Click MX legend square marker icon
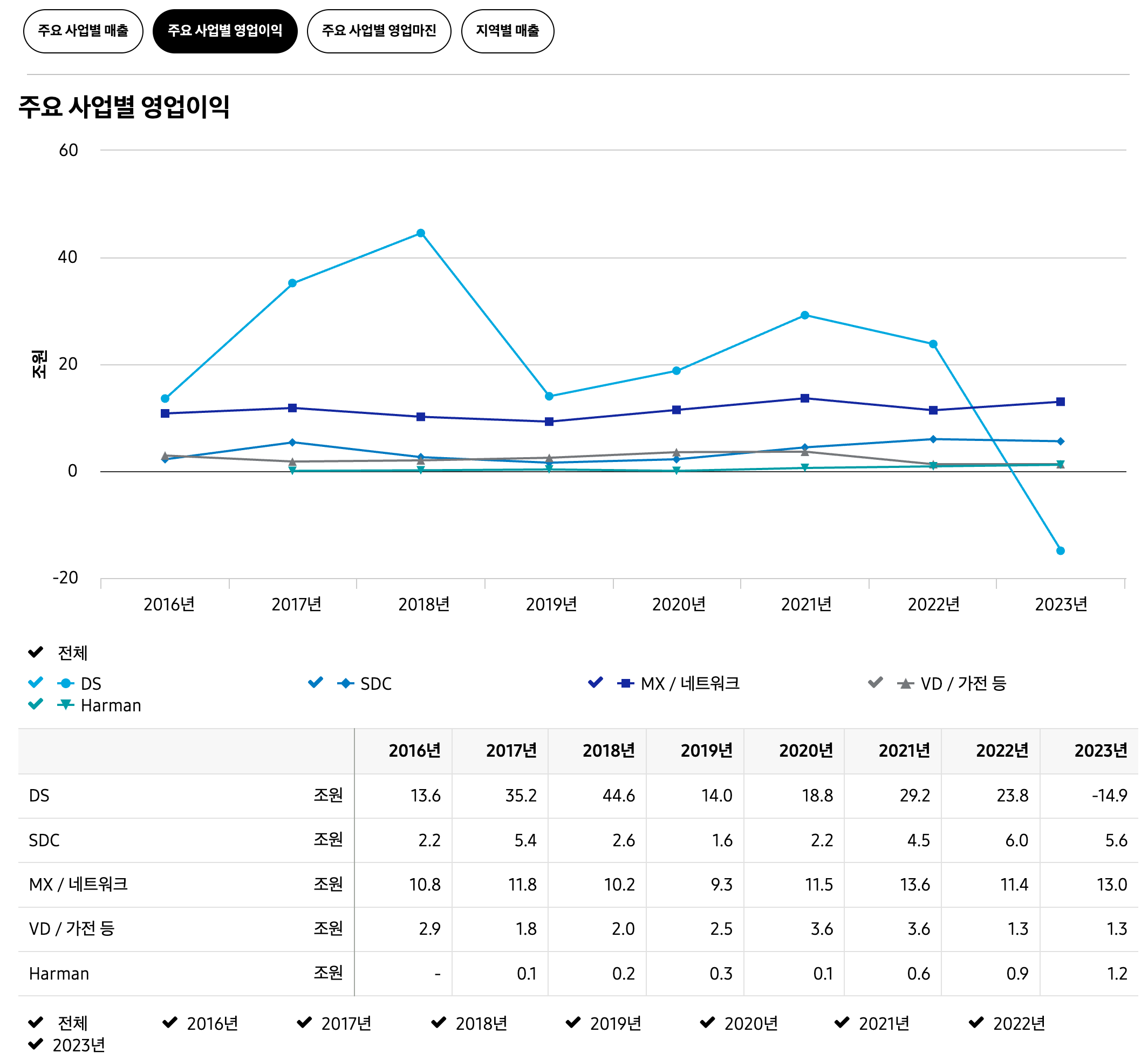 coord(626,684)
